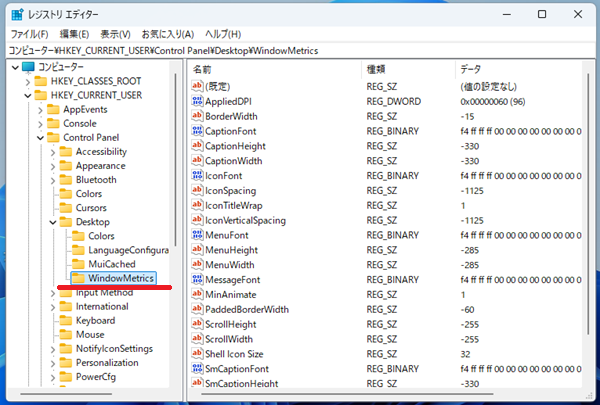Click the BorderWidth string value icon

tap(196, 116)
